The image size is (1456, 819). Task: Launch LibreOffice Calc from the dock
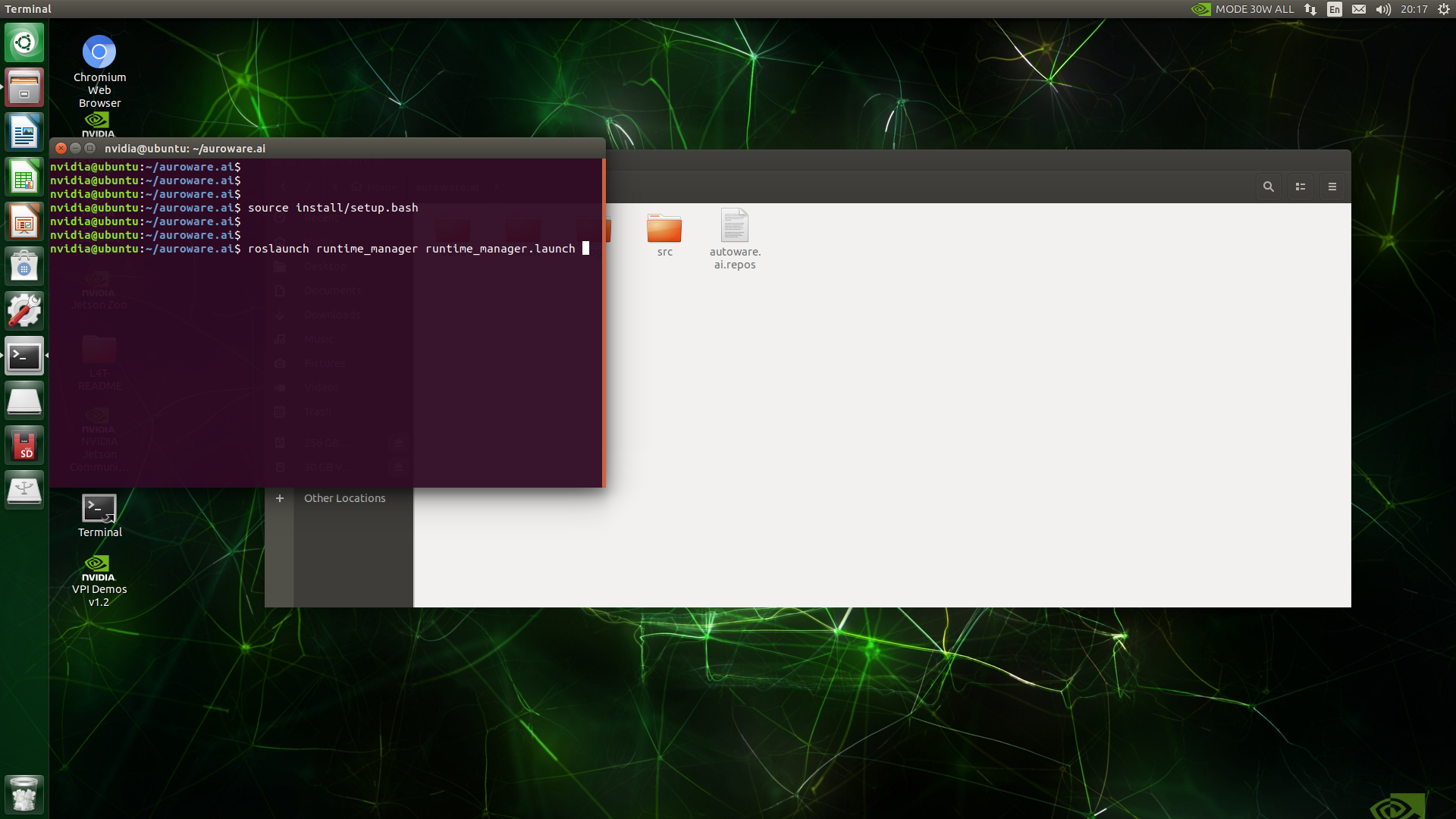(x=24, y=177)
